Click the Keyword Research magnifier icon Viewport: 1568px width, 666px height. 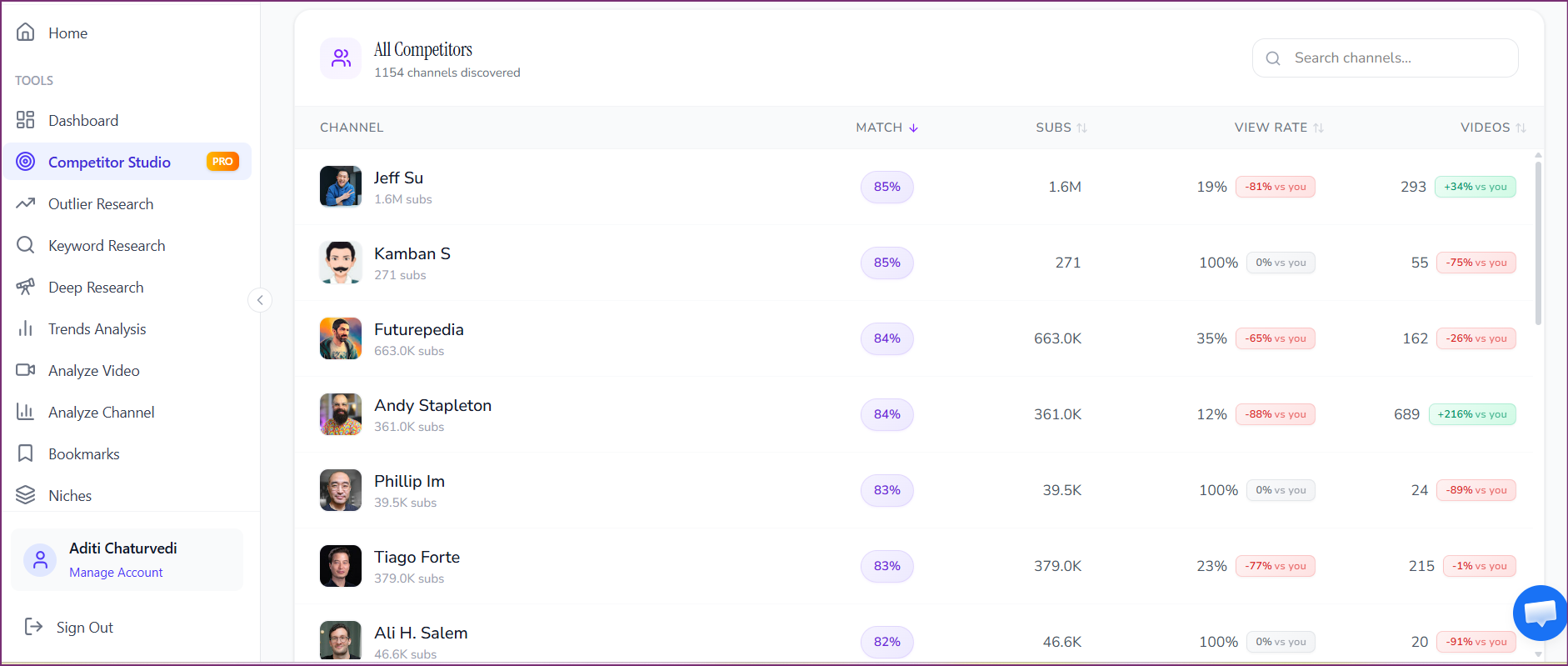(25, 245)
